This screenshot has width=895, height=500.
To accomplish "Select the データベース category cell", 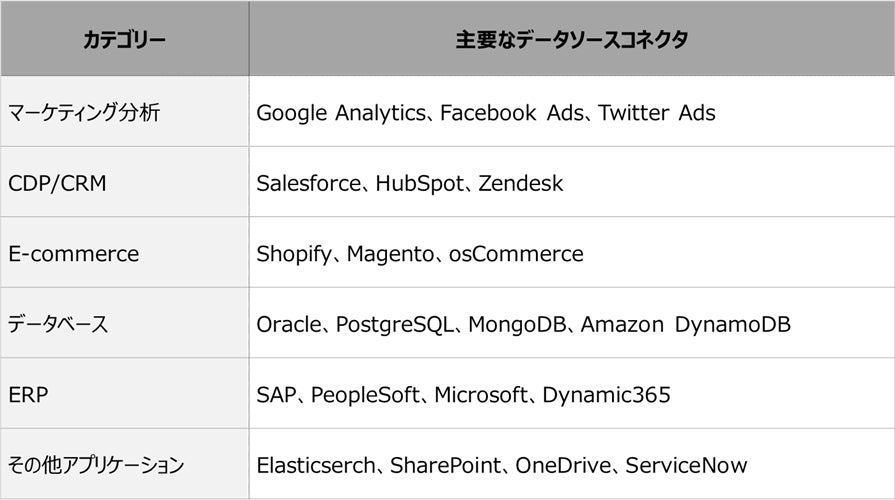I will [57, 324].
